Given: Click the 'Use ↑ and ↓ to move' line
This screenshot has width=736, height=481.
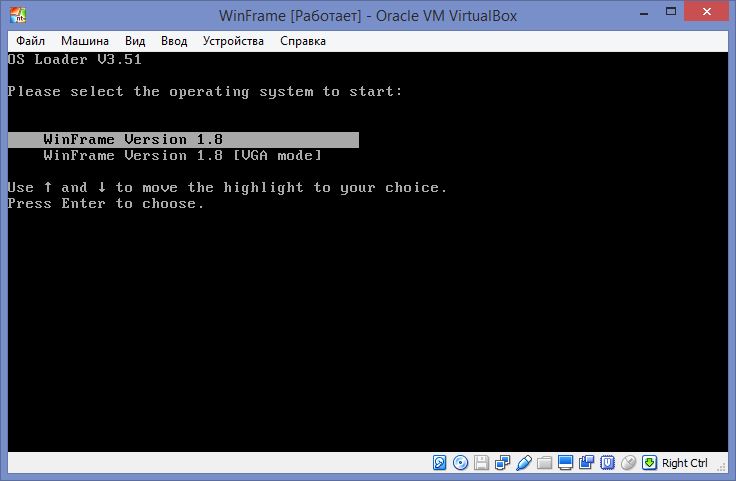Looking at the screenshot, I should click(x=228, y=188).
